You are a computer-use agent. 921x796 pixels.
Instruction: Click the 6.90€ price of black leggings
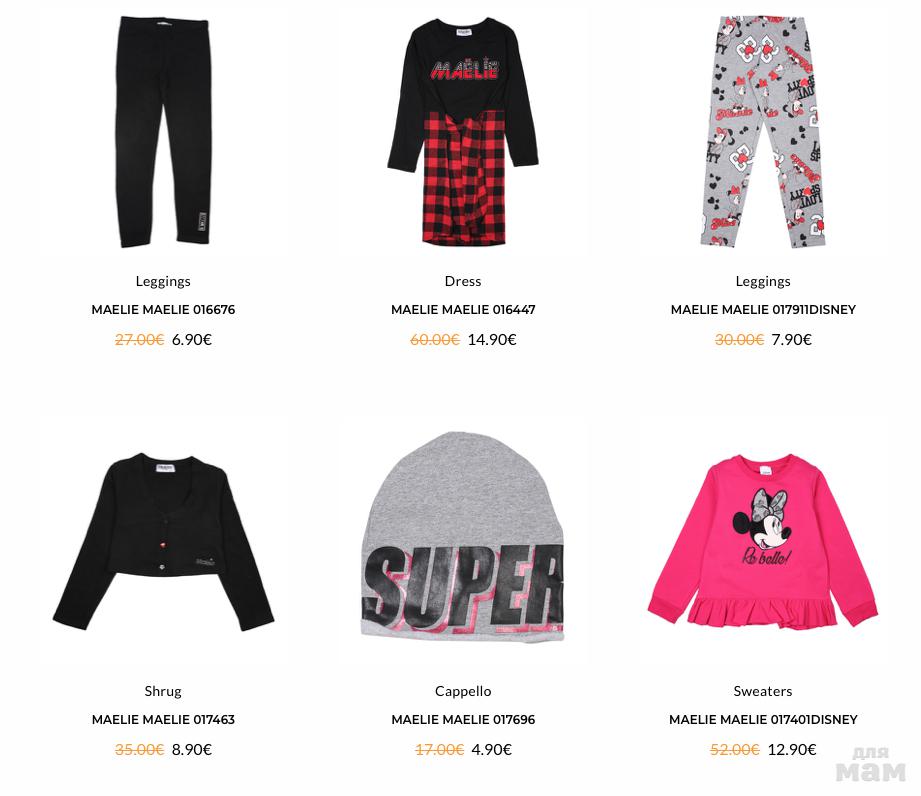point(192,340)
